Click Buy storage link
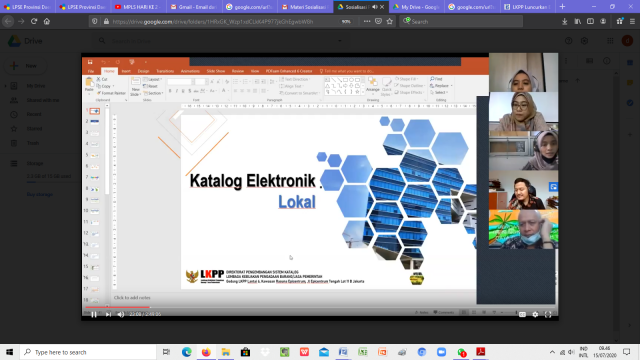 click(40, 194)
